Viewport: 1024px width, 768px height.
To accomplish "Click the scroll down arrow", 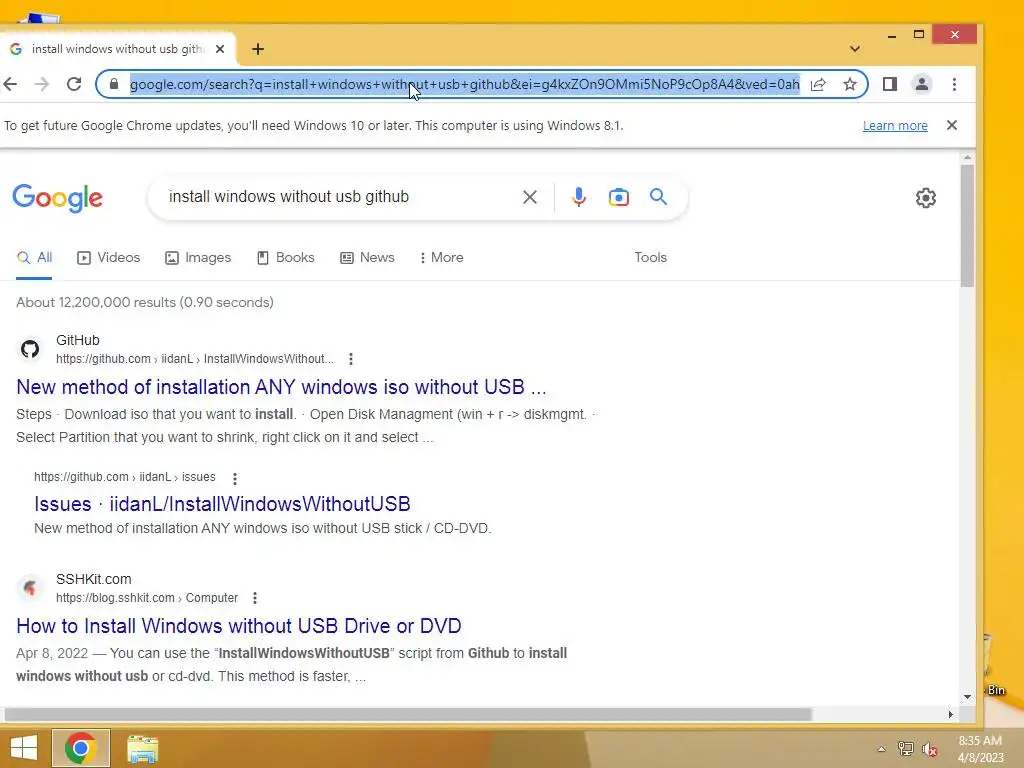I will 967,697.
